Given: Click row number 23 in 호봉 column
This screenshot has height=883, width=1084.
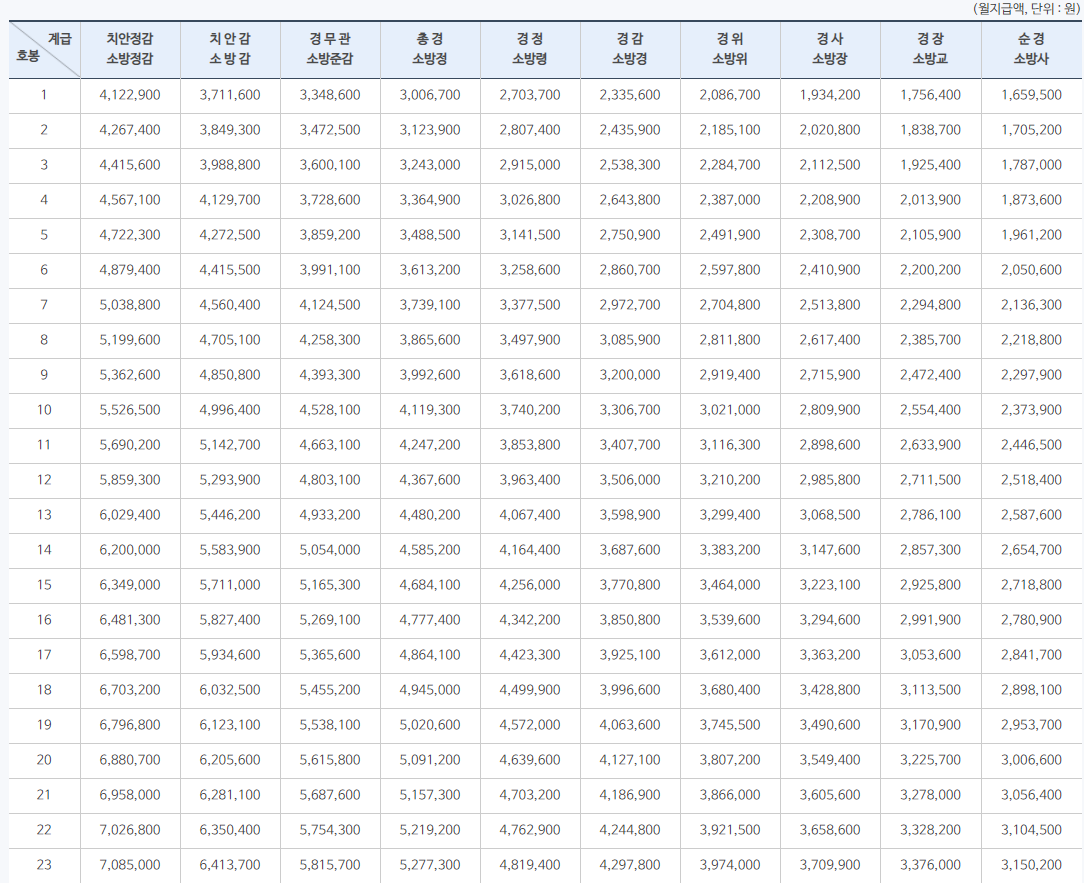Looking at the screenshot, I should coord(44,865).
